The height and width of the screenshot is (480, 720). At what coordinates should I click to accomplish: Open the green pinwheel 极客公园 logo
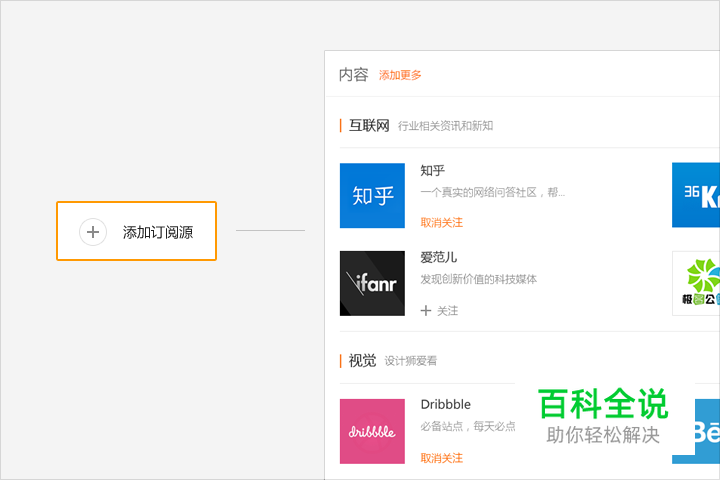click(696, 283)
